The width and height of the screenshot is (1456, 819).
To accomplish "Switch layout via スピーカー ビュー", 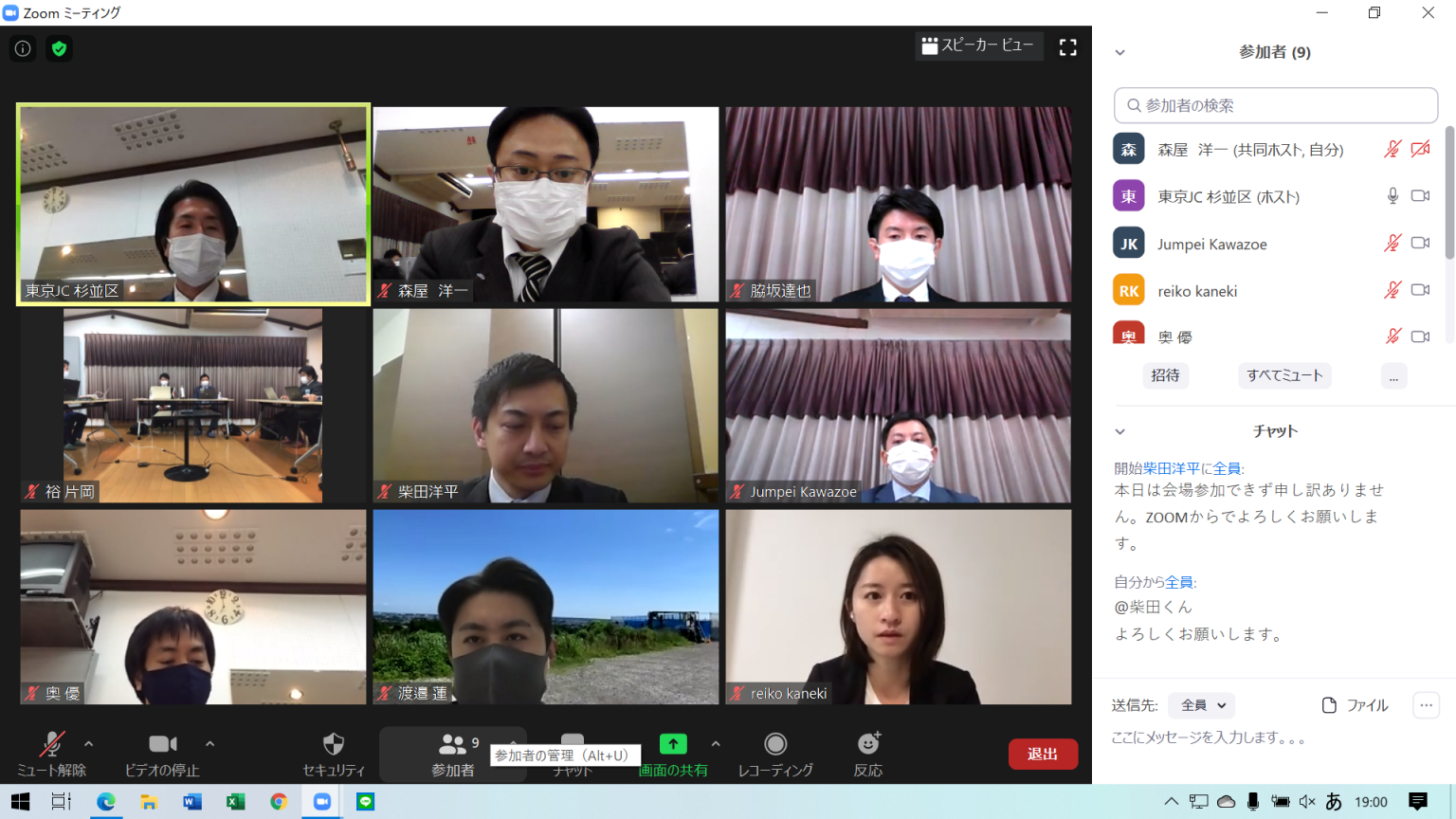I will pyautogui.click(x=977, y=45).
